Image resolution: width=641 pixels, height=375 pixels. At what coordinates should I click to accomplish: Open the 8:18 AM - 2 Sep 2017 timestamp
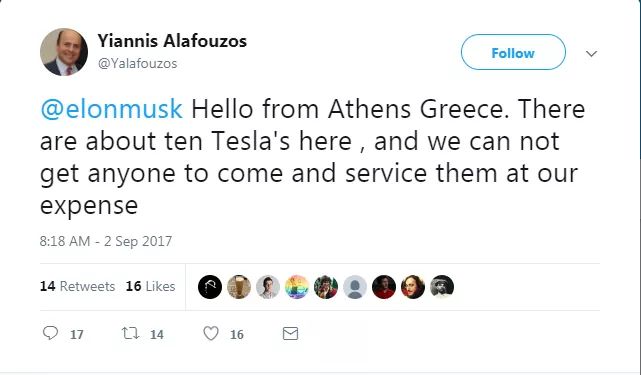pos(106,241)
